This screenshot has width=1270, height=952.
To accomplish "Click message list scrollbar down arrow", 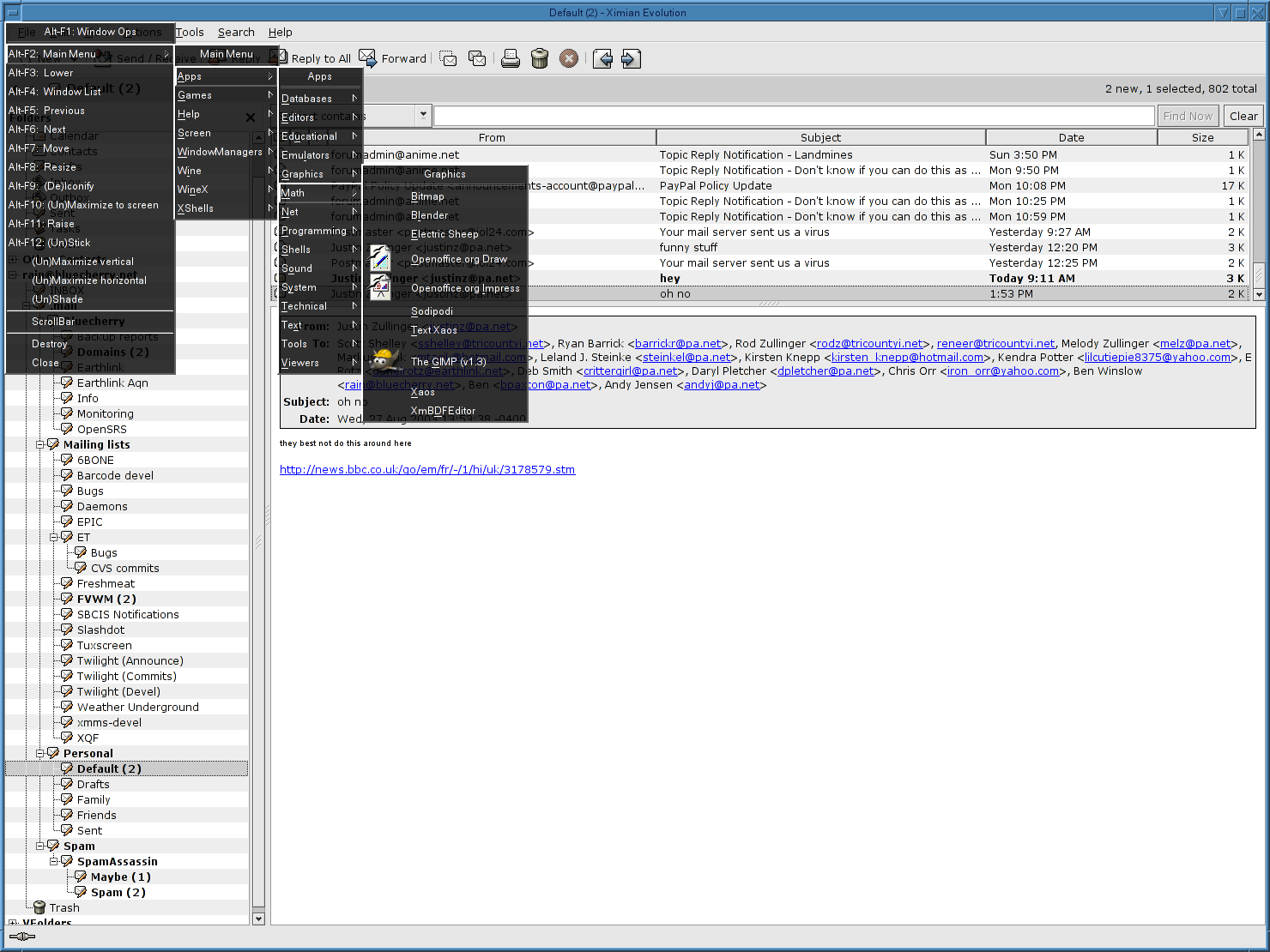I will click(1259, 294).
